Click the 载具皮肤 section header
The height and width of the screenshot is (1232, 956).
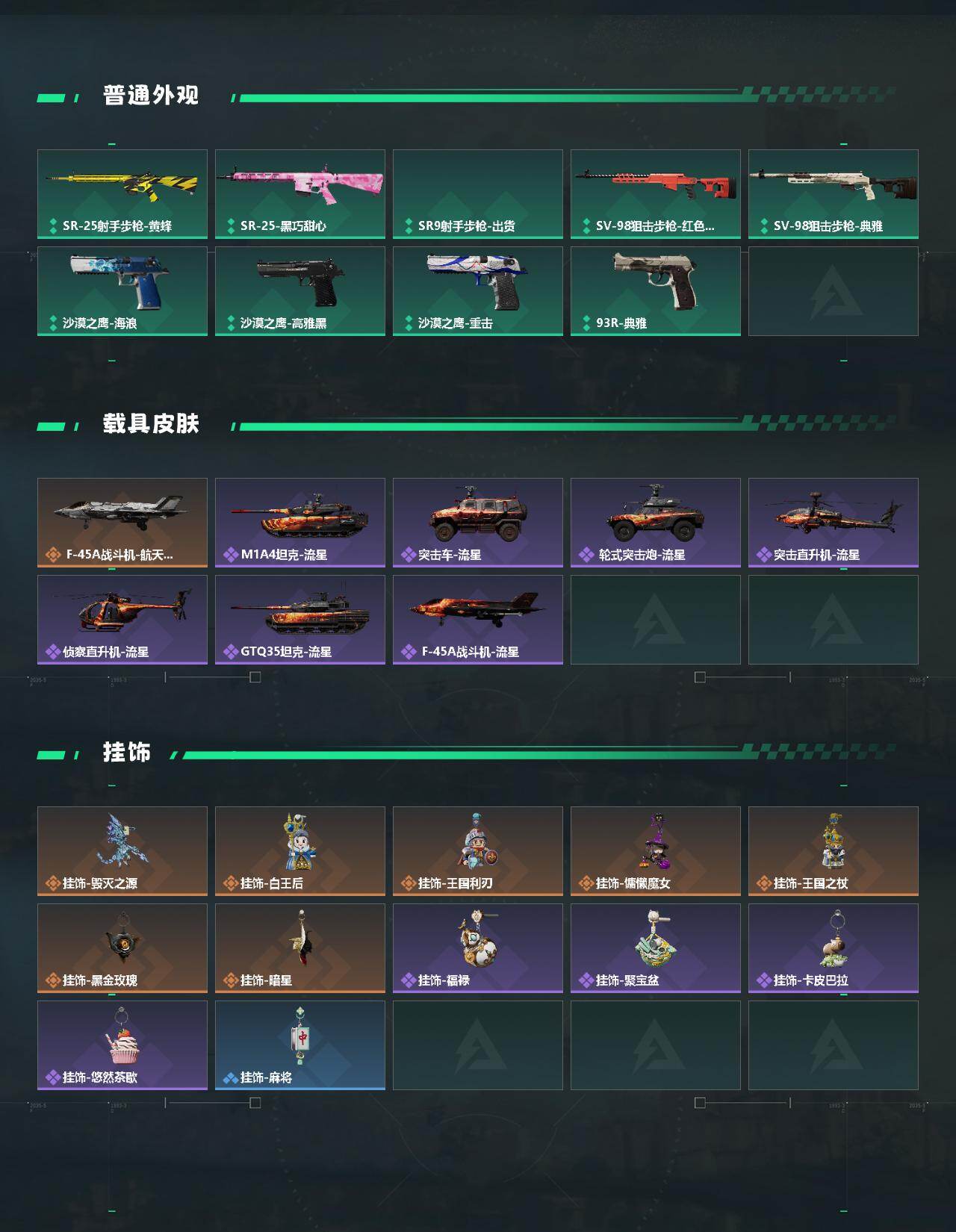(x=151, y=424)
